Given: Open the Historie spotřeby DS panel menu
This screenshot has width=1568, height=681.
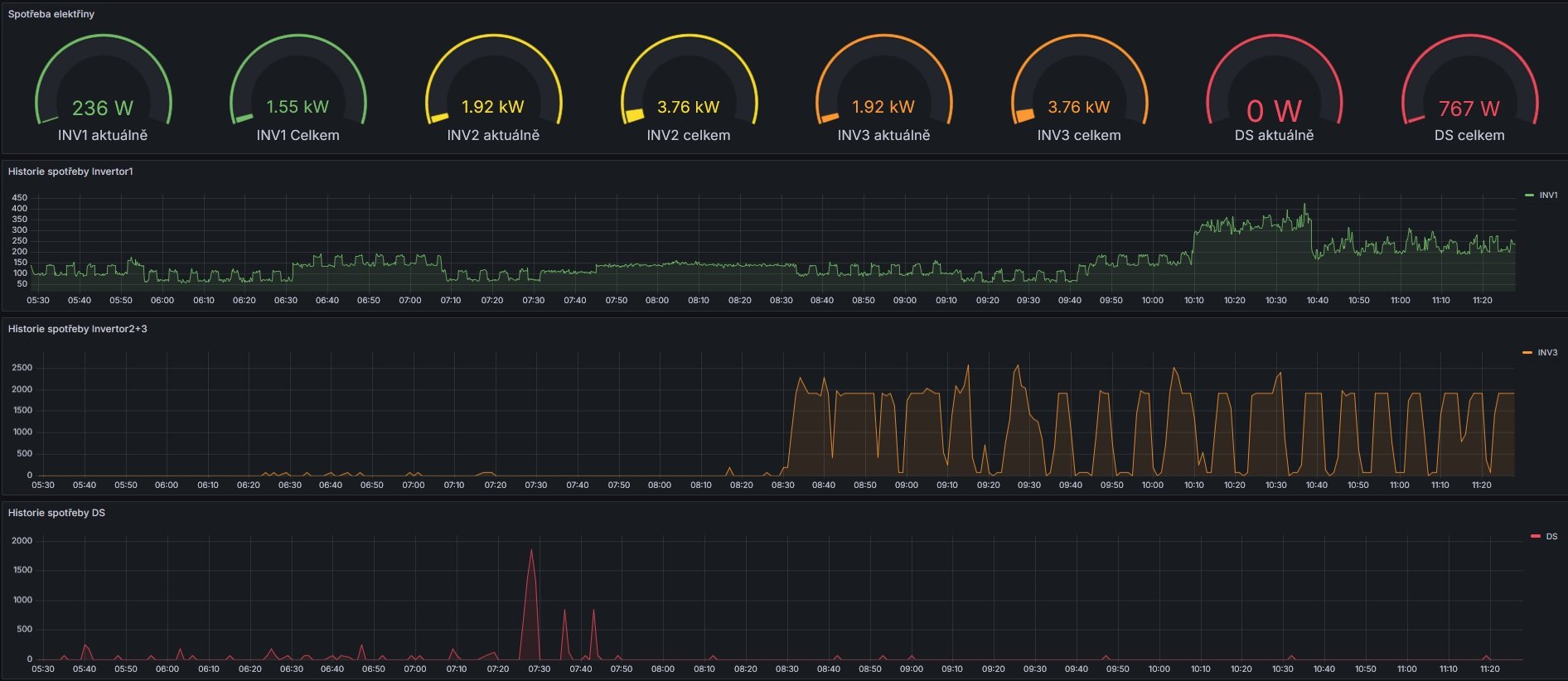Looking at the screenshot, I should click(56, 513).
